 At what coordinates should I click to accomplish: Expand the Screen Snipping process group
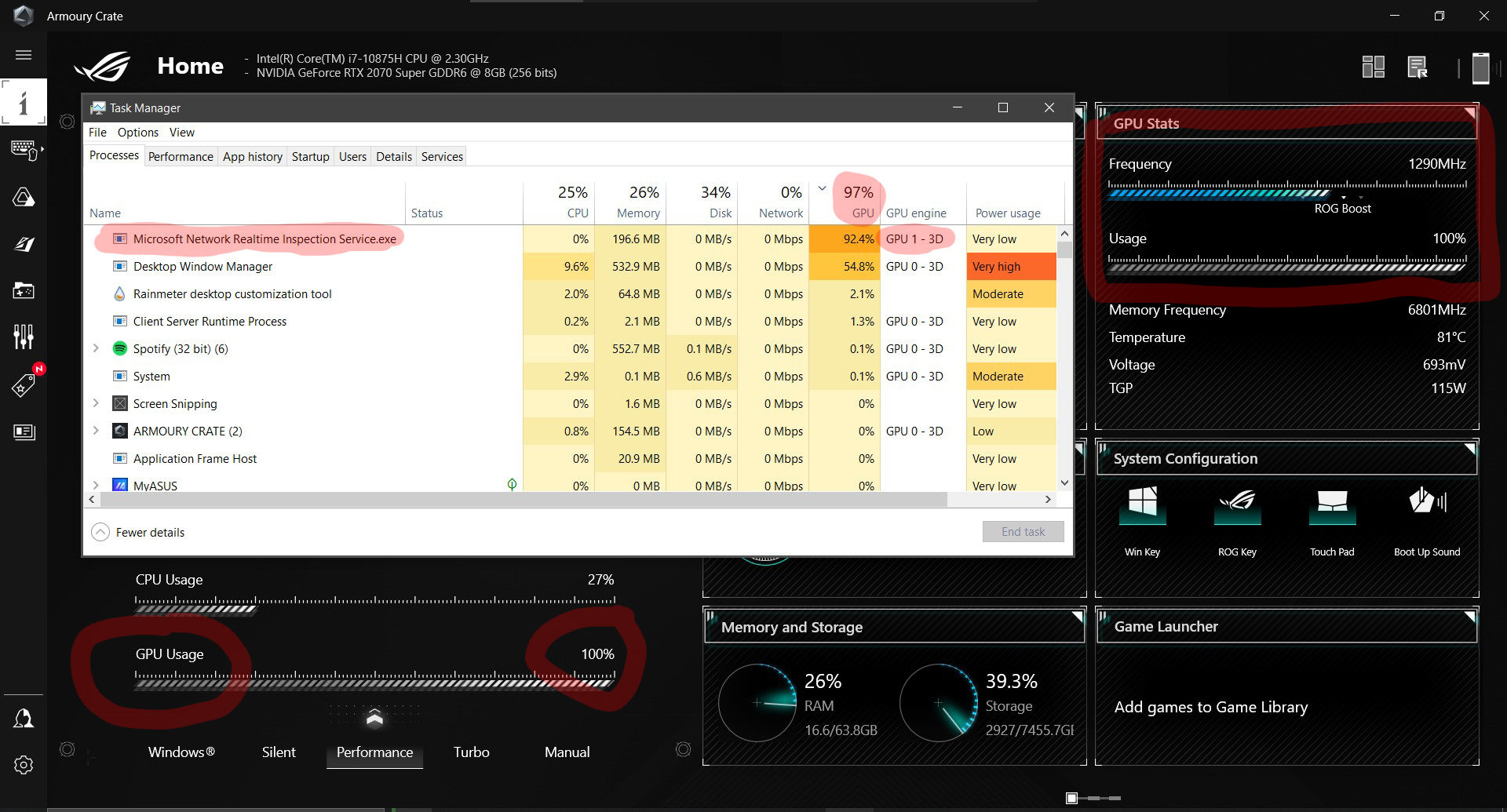pyautogui.click(x=96, y=403)
